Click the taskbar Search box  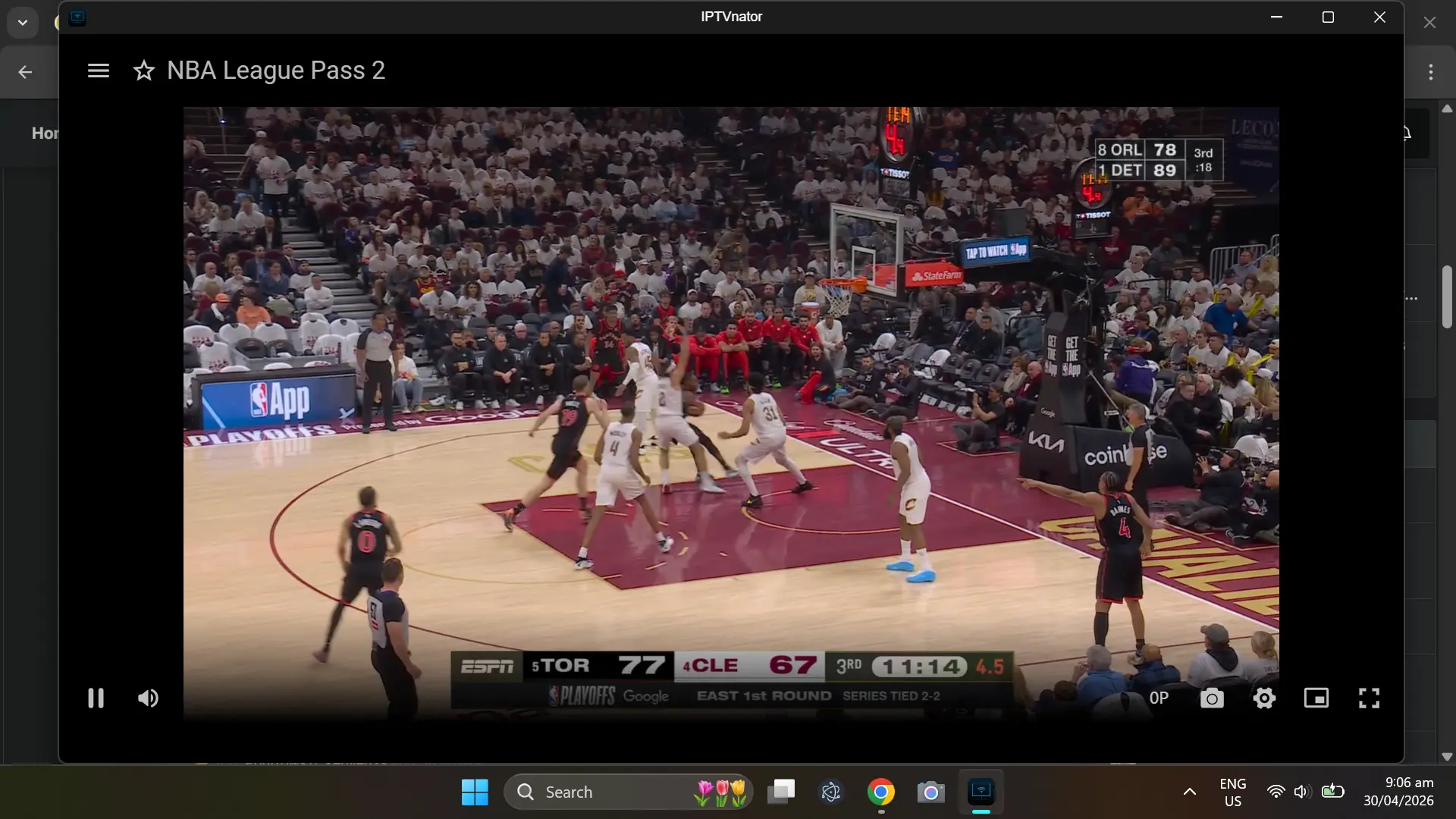628,792
